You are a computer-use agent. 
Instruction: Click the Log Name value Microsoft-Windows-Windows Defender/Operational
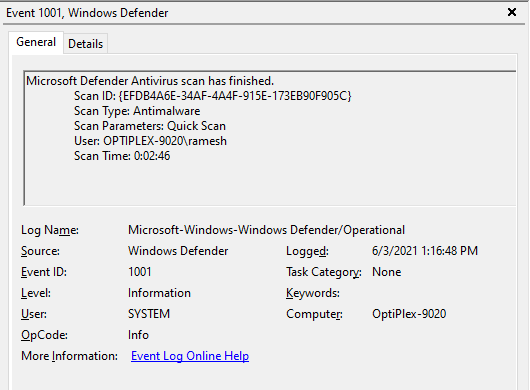[266, 230]
